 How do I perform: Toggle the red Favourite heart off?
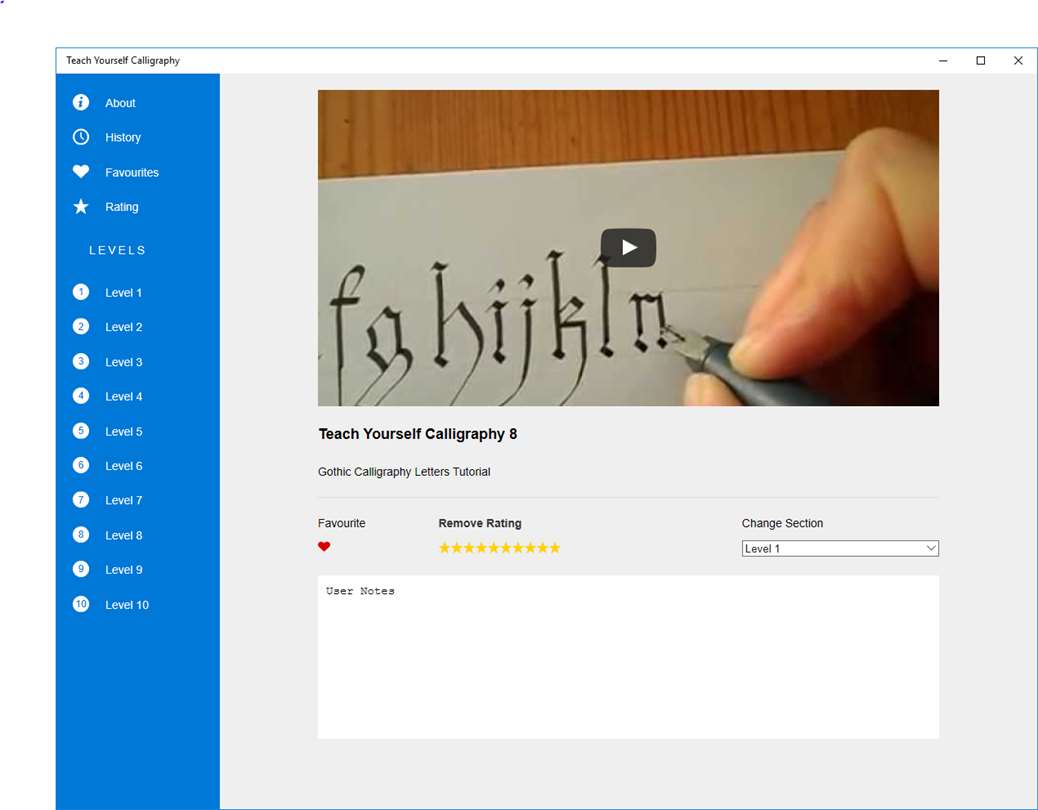pyautogui.click(x=324, y=547)
